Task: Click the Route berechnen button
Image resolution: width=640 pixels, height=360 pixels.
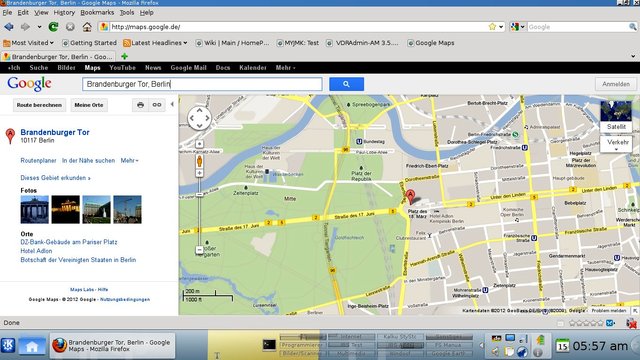Action: tap(39, 105)
